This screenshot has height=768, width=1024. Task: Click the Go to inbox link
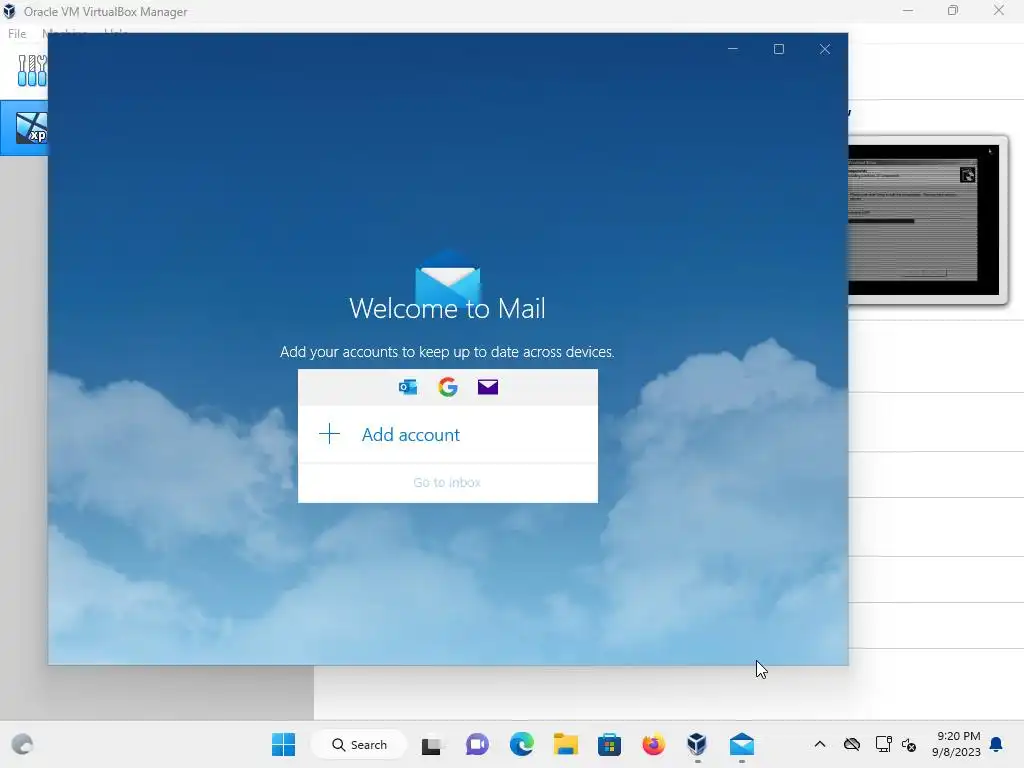447,483
